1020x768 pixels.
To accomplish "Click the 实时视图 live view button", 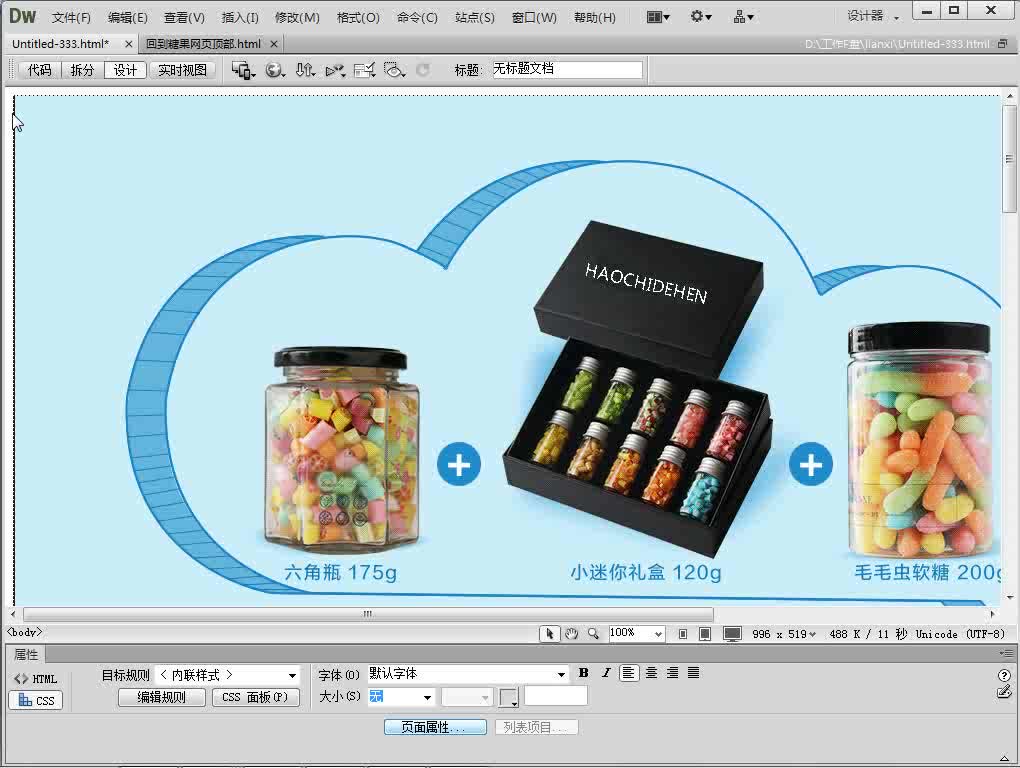I will (182, 70).
